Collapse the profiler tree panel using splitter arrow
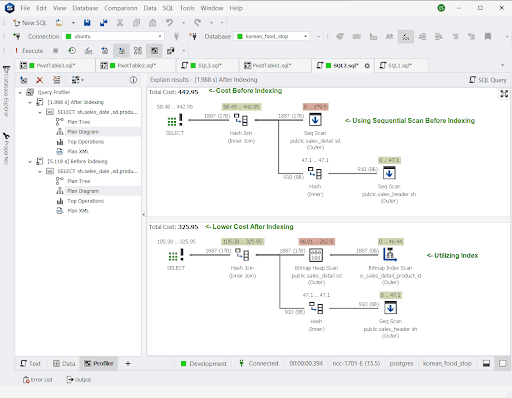The image size is (512, 398). 144,214
